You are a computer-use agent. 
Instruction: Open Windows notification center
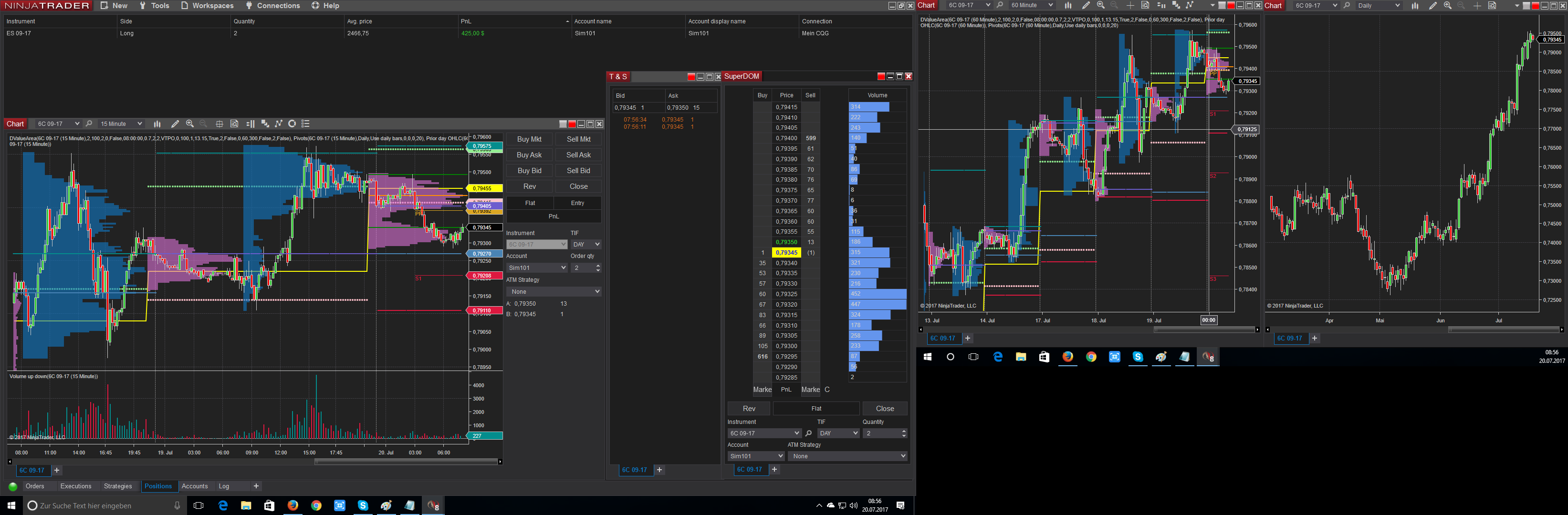900,506
